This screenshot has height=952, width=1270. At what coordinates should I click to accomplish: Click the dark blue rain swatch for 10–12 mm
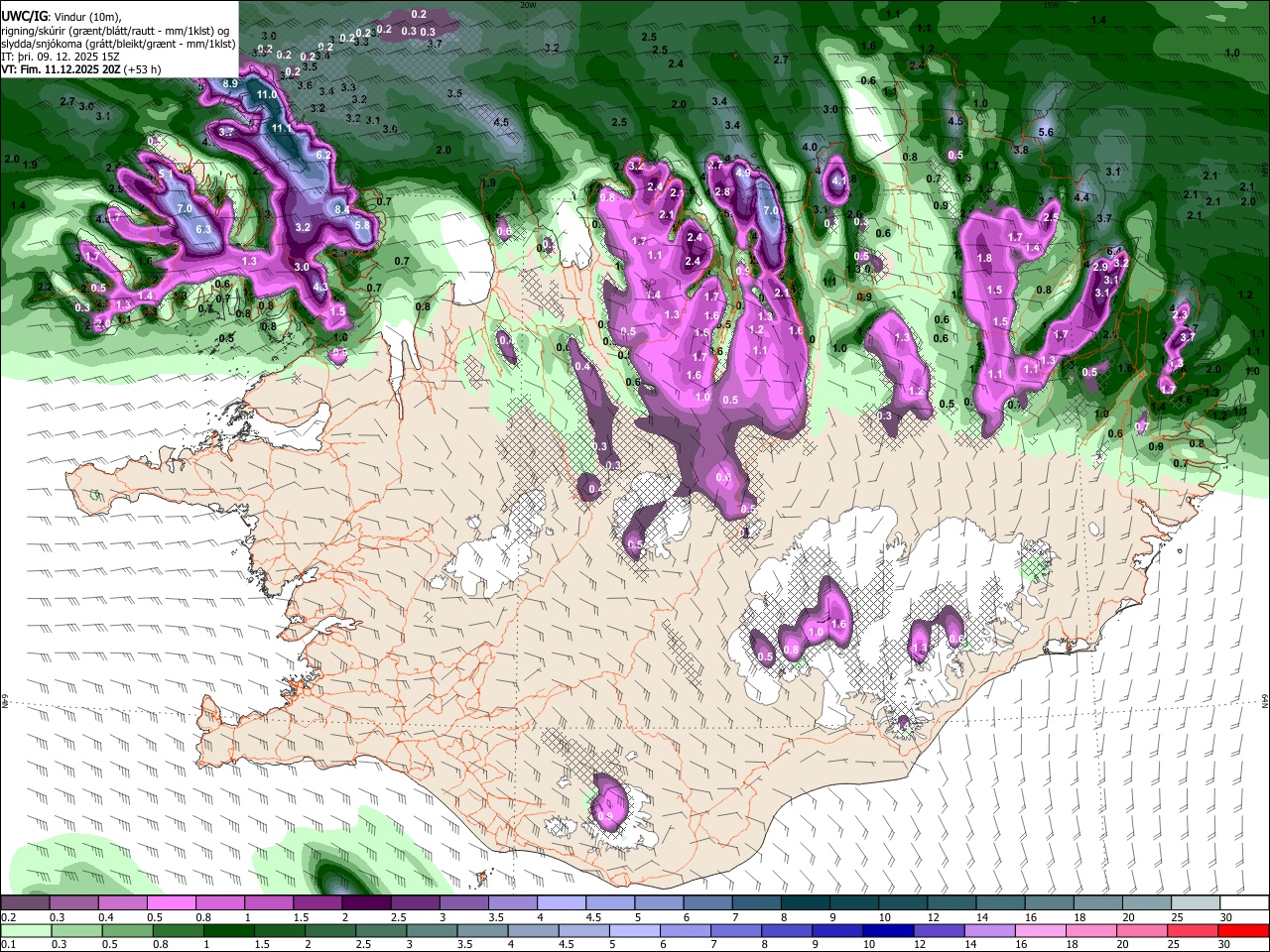tap(890, 930)
